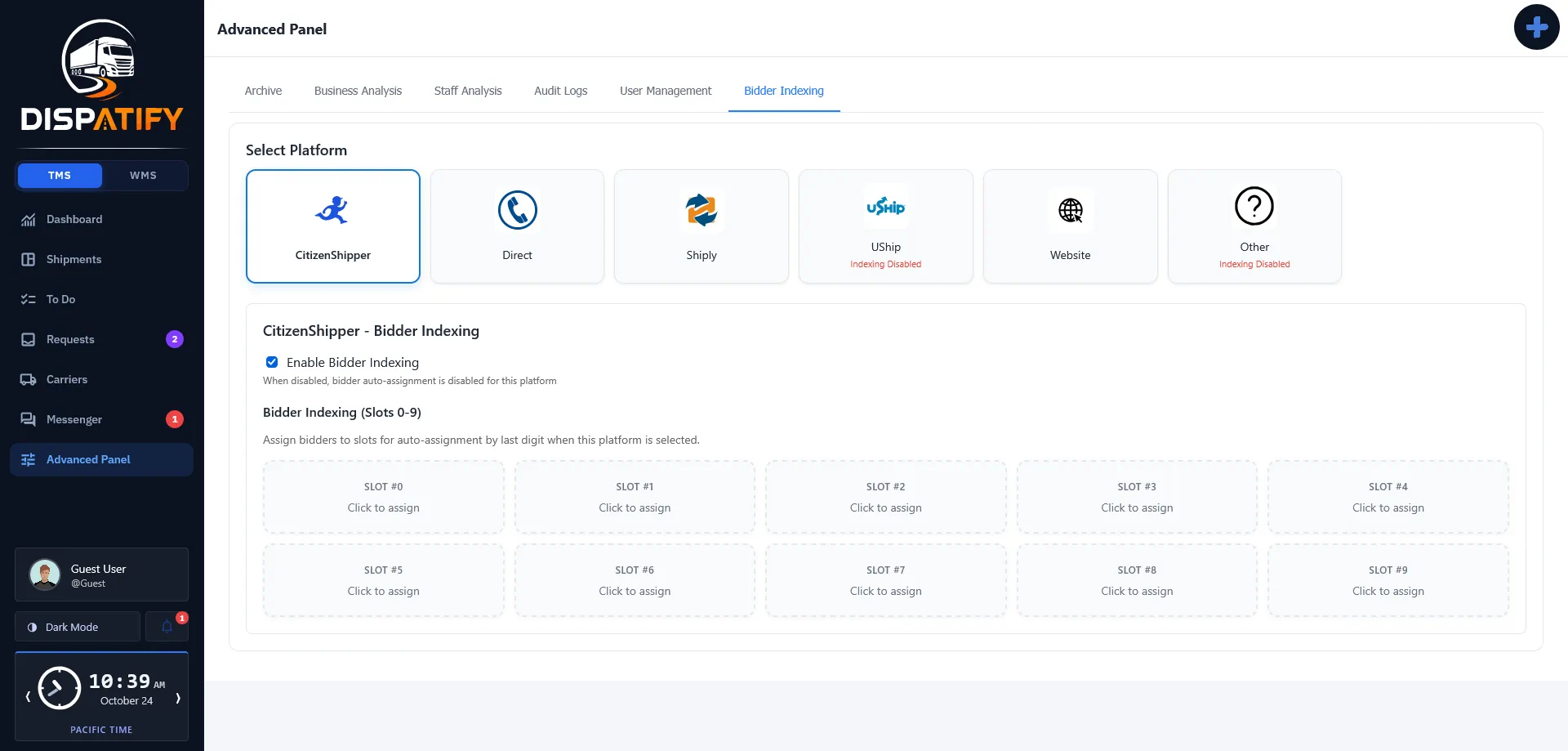
Task: Click the left chevron on clock widget
Action: point(28,697)
